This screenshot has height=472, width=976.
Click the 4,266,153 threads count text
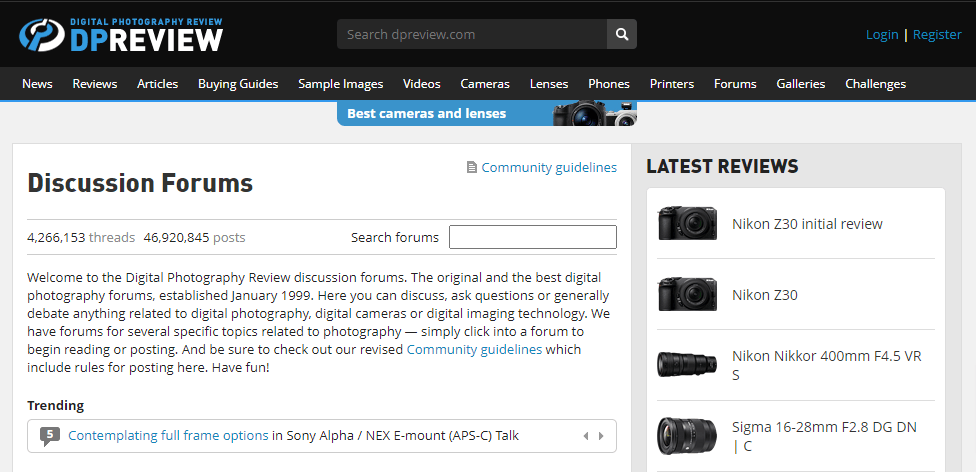pos(81,237)
